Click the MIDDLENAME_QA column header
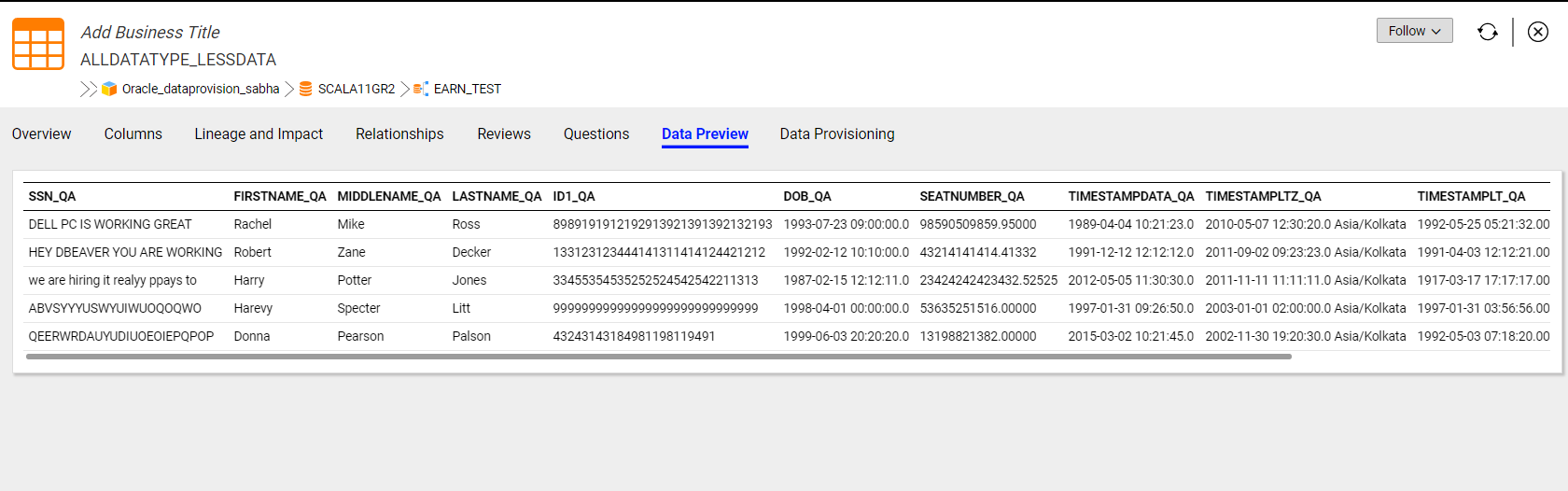The image size is (1568, 491). [389, 196]
